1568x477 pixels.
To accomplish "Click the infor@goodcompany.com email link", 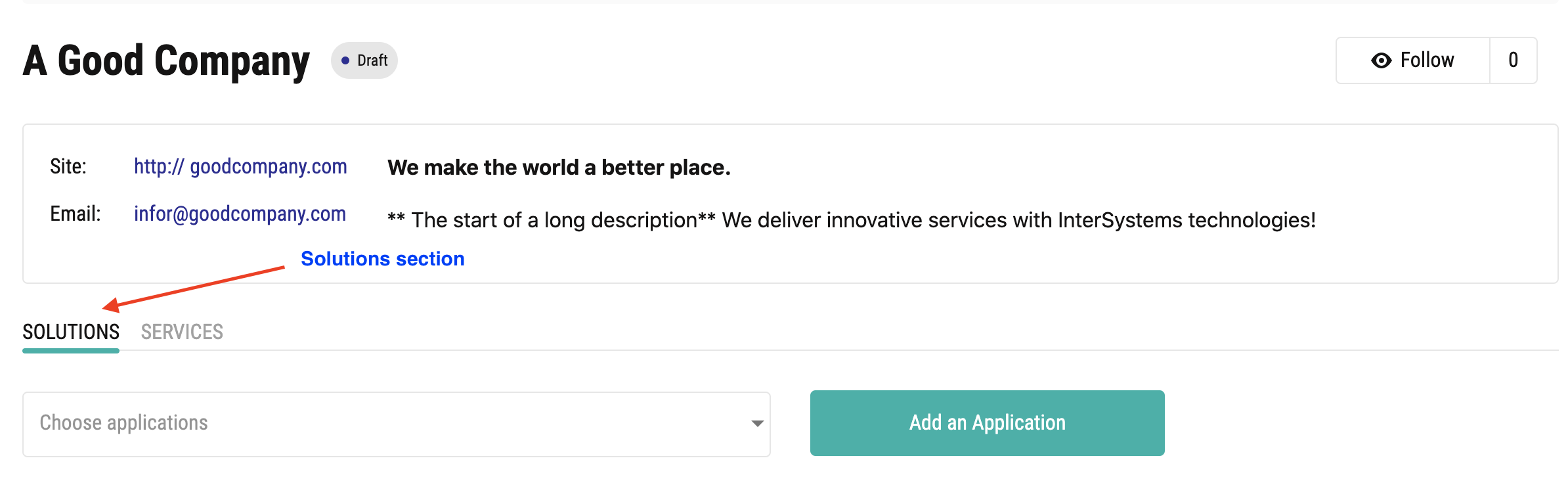I will [240, 214].
